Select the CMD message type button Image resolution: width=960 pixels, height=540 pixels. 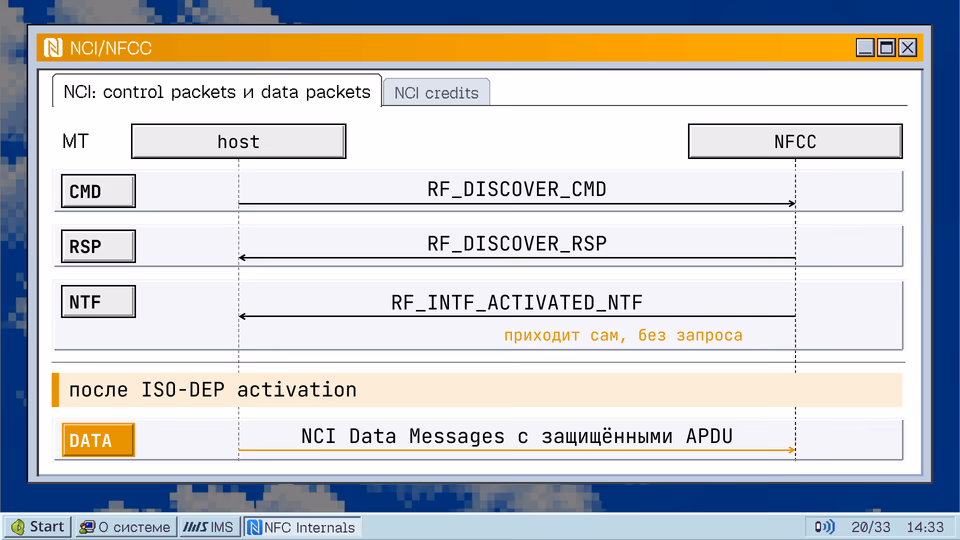click(98, 191)
